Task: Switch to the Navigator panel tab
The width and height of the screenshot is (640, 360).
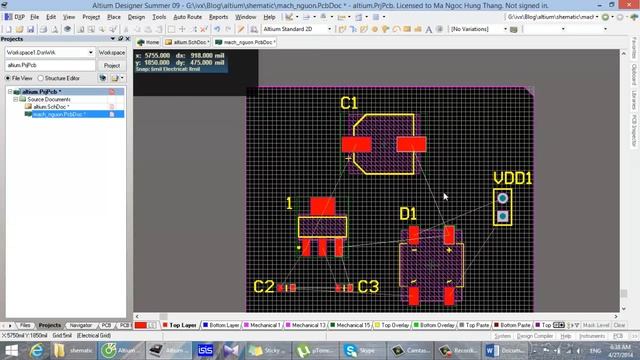Action: point(80,326)
